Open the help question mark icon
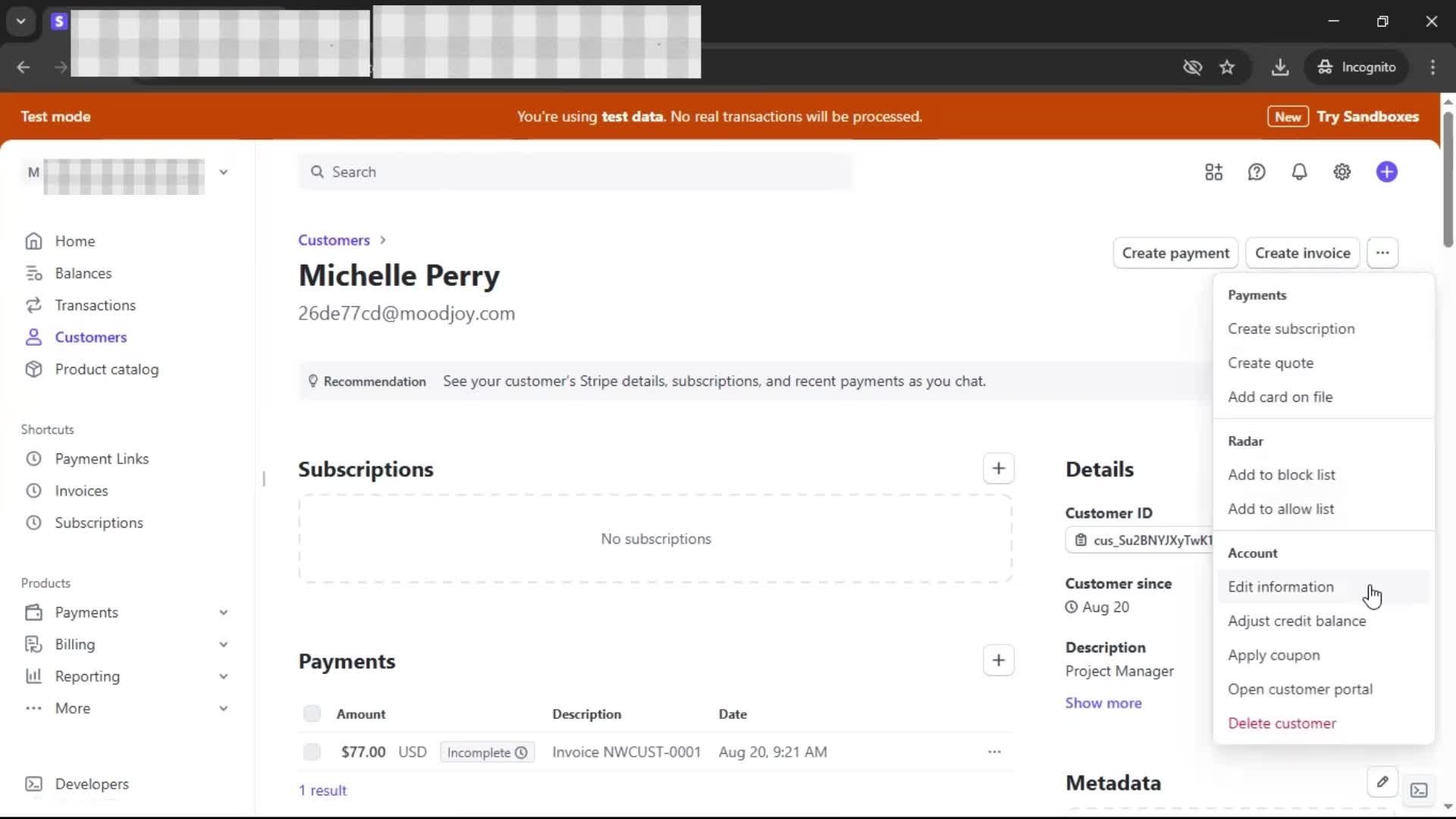Screen dimensions: 1456x819 [1257, 172]
